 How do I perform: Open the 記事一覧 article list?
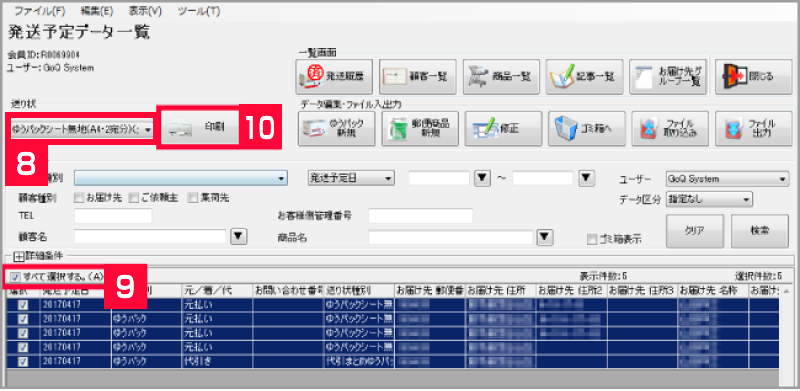tap(584, 77)
